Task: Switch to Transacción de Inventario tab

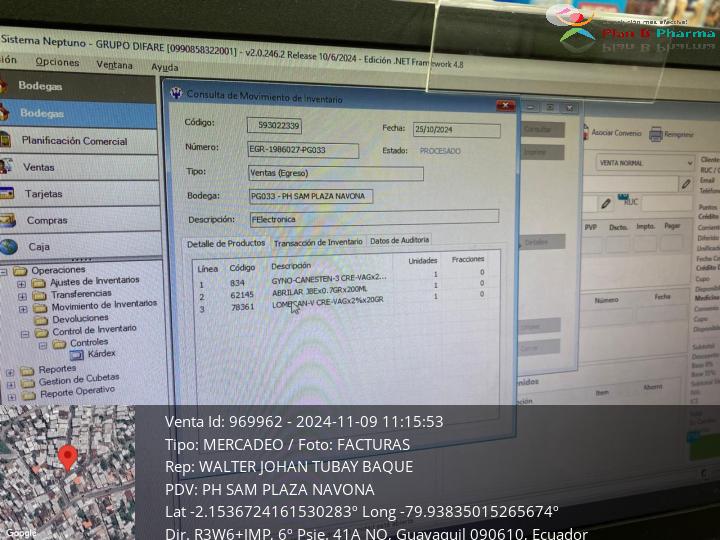Action: tap(318, 242)
